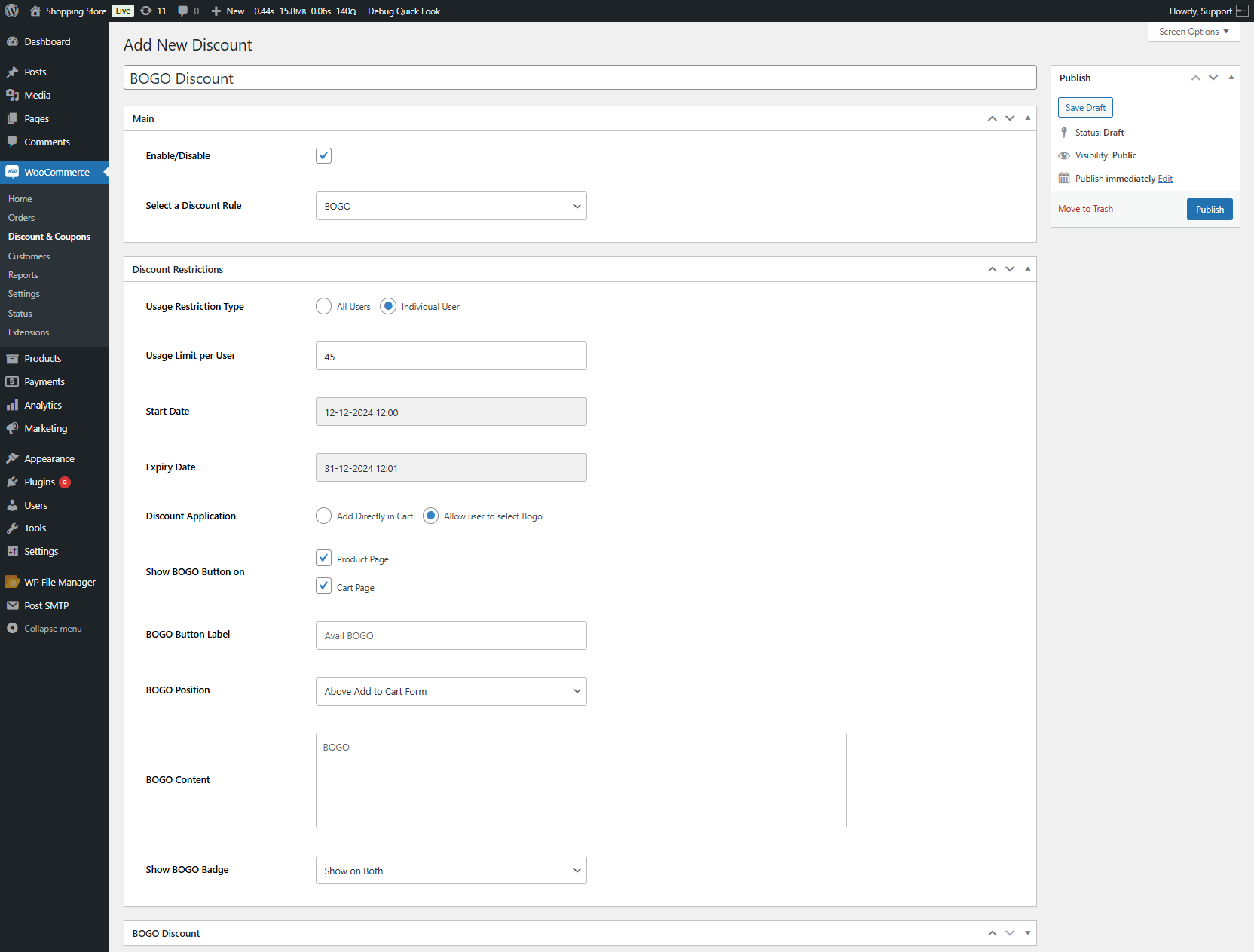The width and height of the screenshot is (1254, 952).
Task: Click the Usage Limit per User field
Action: pyautogui.click(x=451, y=356)
